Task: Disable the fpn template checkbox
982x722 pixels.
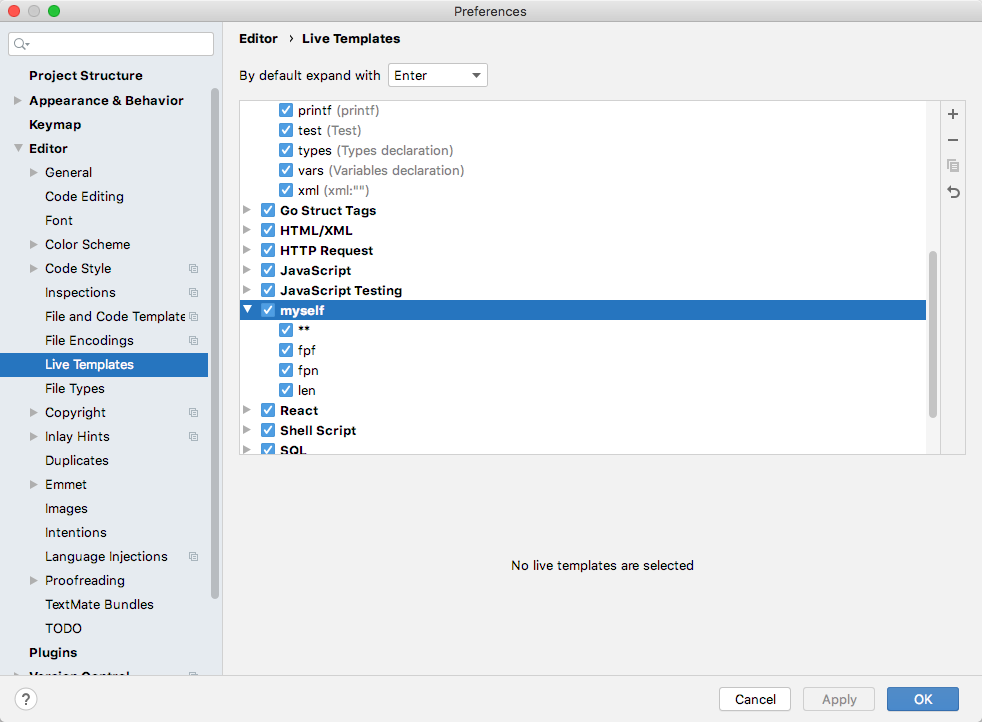Action: 286,370
